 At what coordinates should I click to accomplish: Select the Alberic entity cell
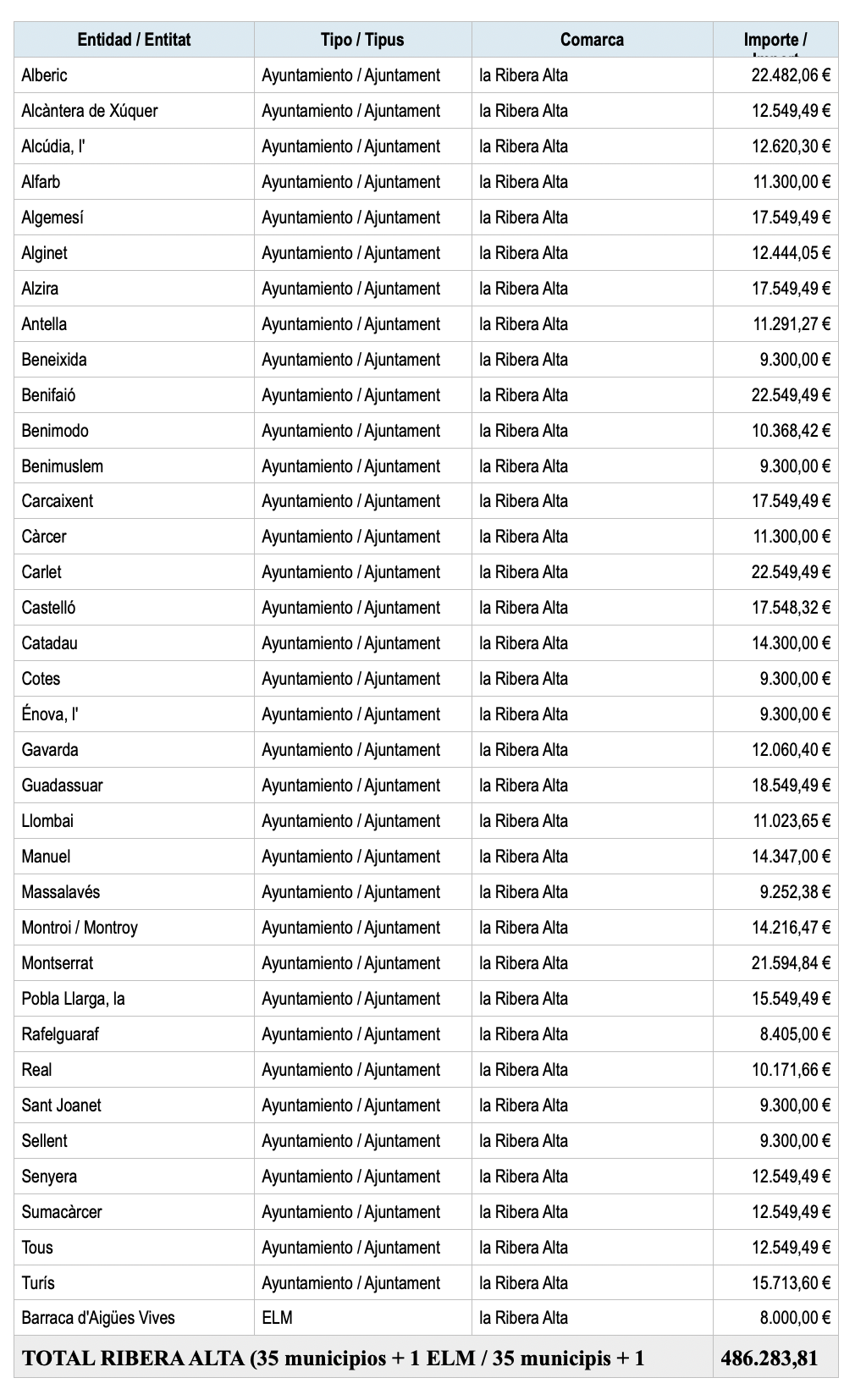coord(134,75)
